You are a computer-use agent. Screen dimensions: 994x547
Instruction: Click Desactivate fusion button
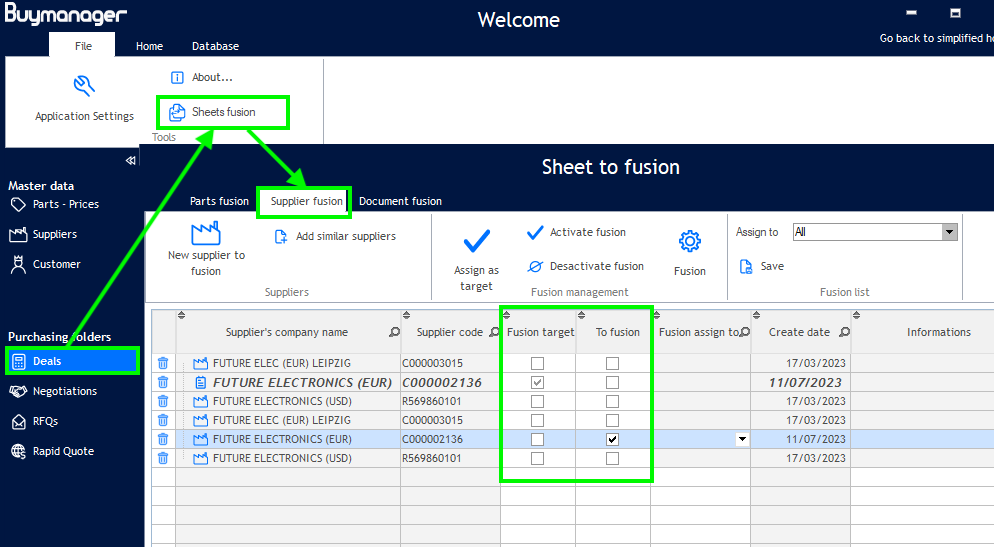point(585,266)
